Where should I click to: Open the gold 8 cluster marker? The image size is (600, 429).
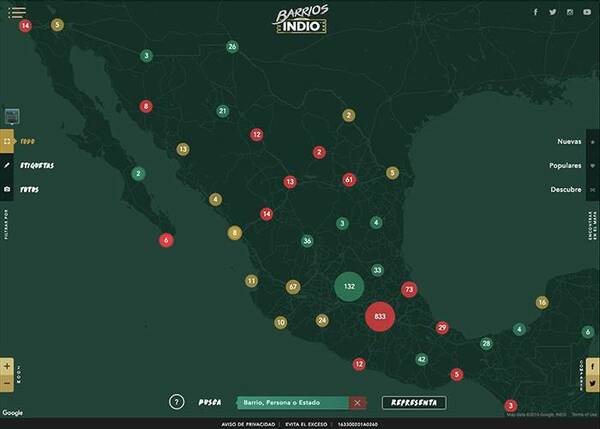235,233
